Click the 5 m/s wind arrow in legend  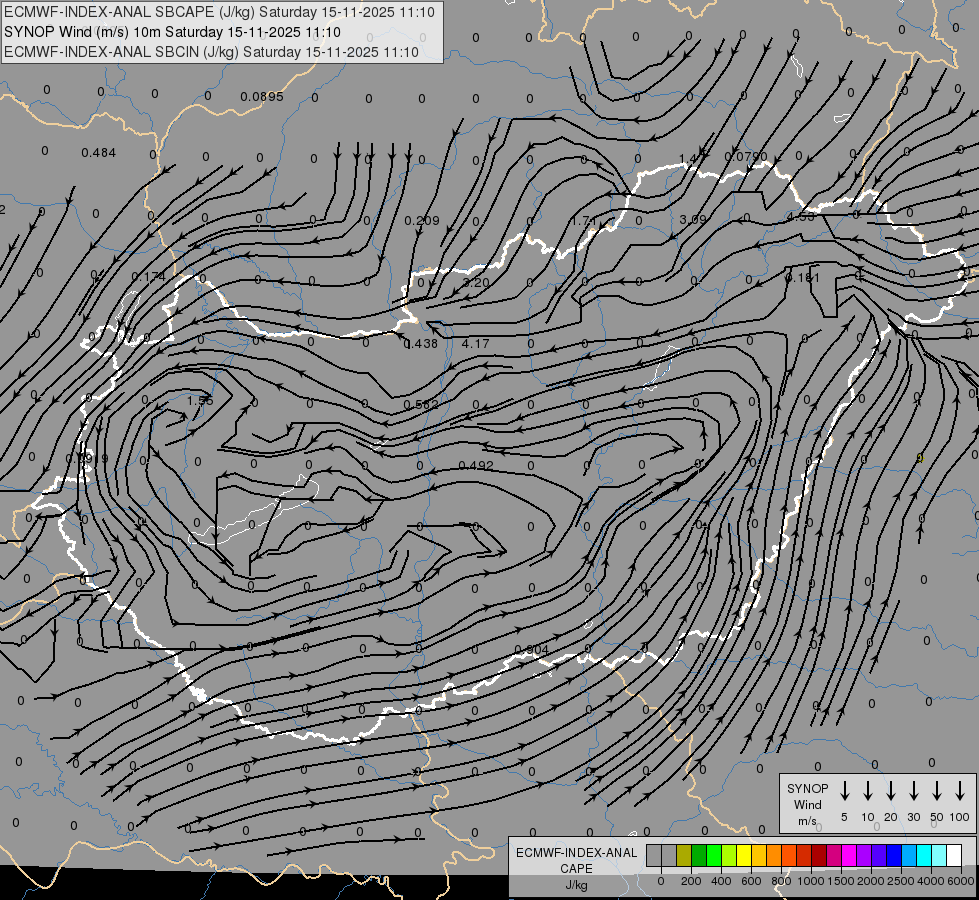click(x=845, y=790)
